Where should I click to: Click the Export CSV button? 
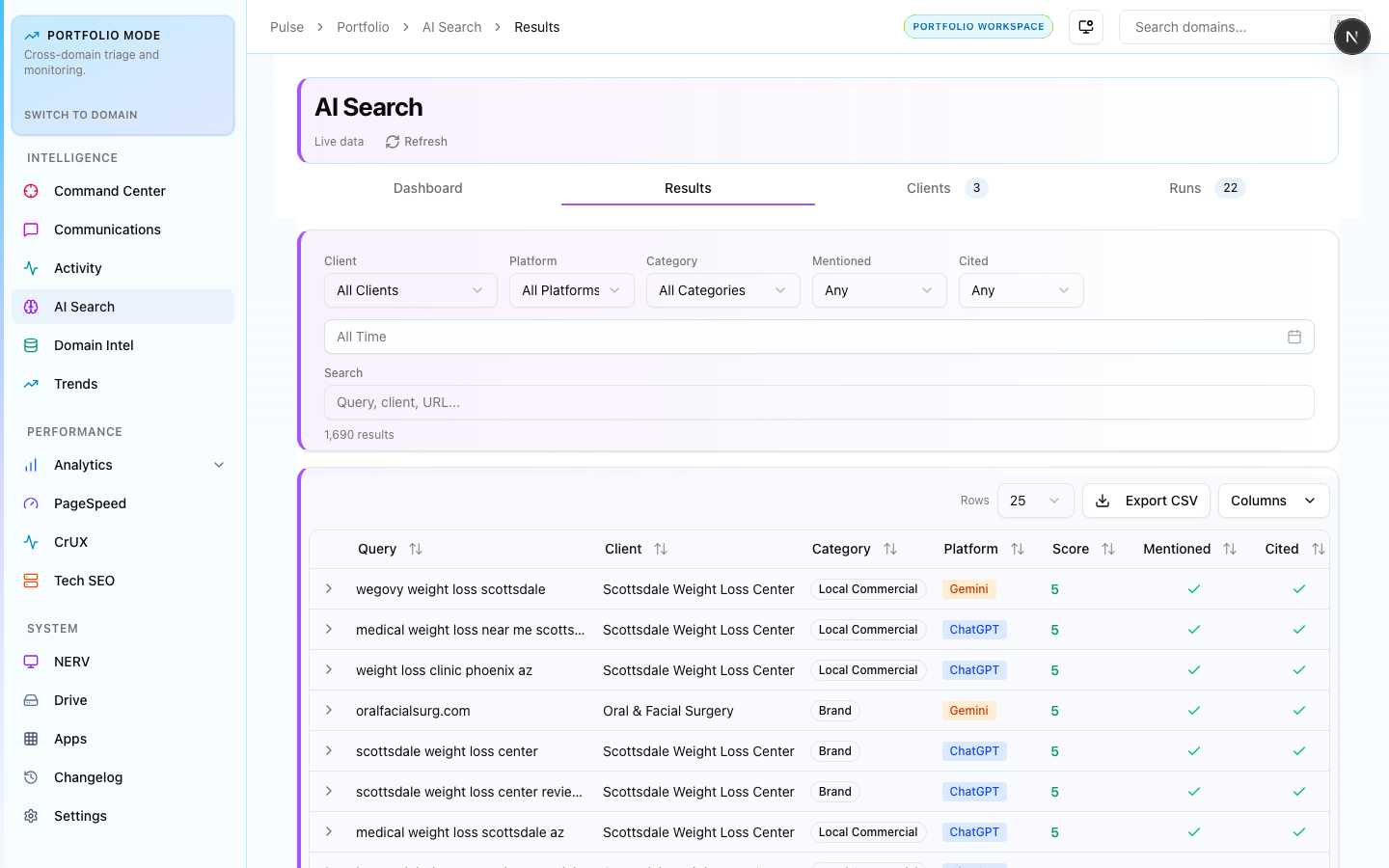pos(1146,501)
